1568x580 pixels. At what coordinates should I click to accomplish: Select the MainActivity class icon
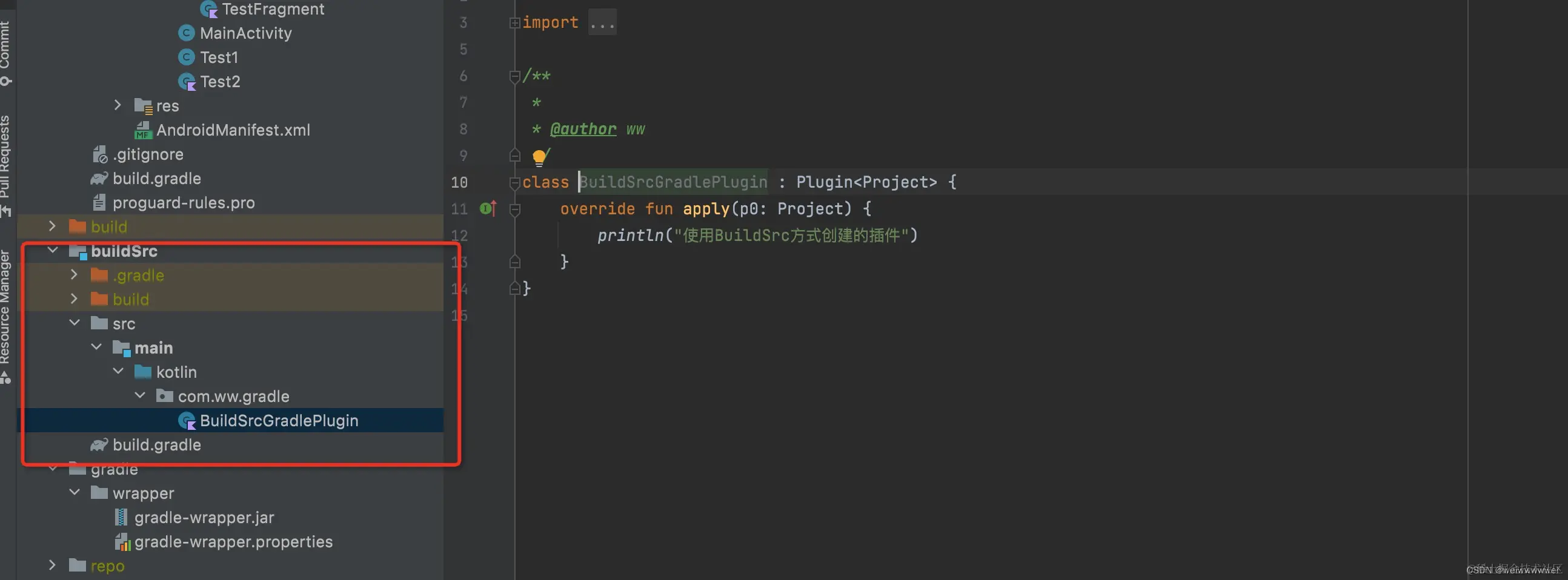click(x=186, y=33)
